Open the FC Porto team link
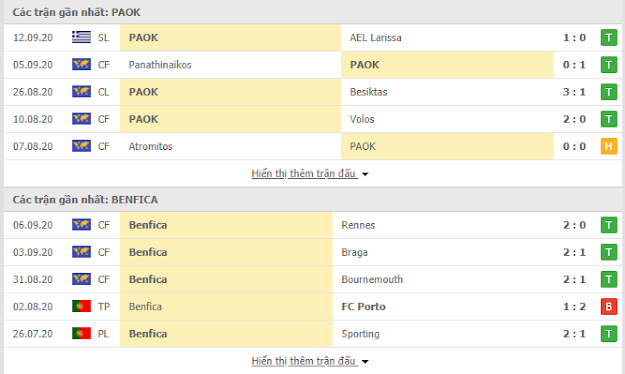Image resolution: width=625 pixels, height=374 pixels. pyautogui.click(x=364, y=307)
